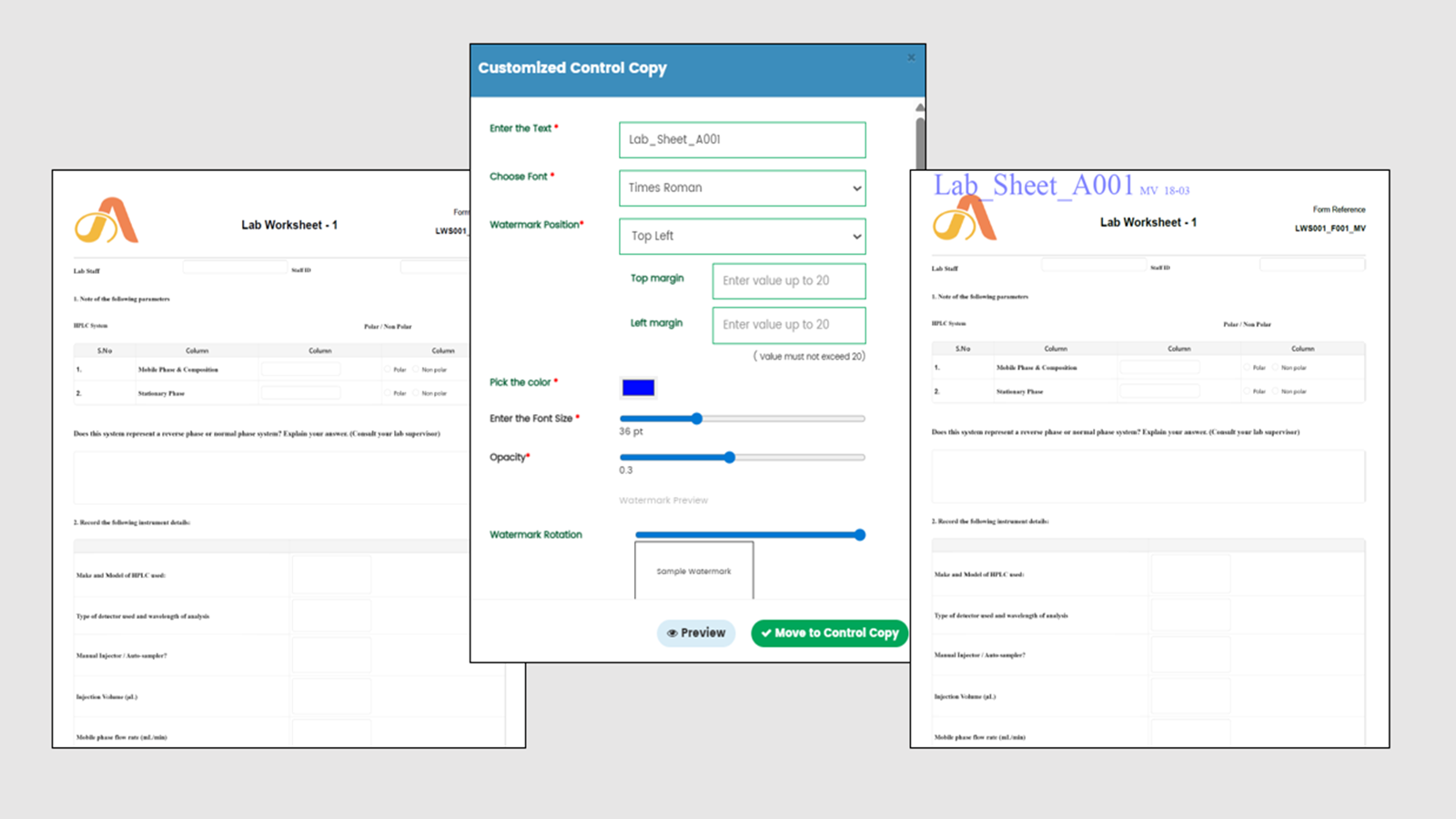This screenshot has height=819, width=1456.
Task: Click the font size slider handle
Action: pyautogui.click(x=697, y=419)
